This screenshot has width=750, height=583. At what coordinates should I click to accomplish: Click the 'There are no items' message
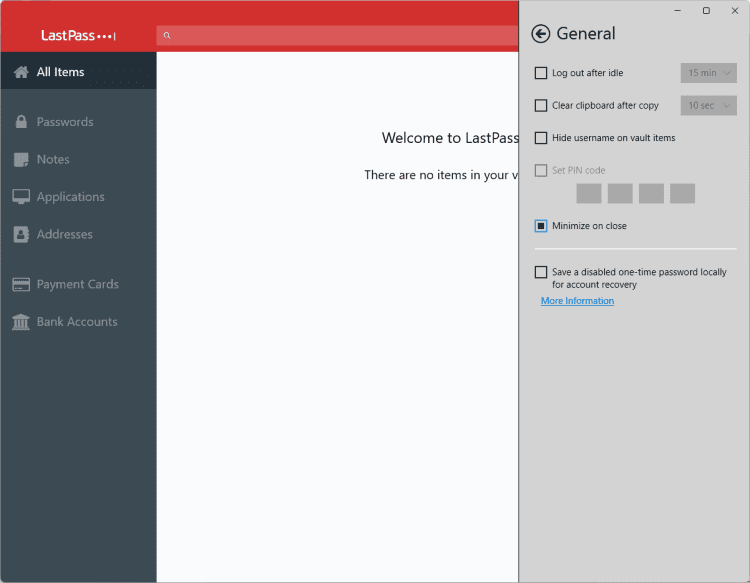(x=441, y=175)
